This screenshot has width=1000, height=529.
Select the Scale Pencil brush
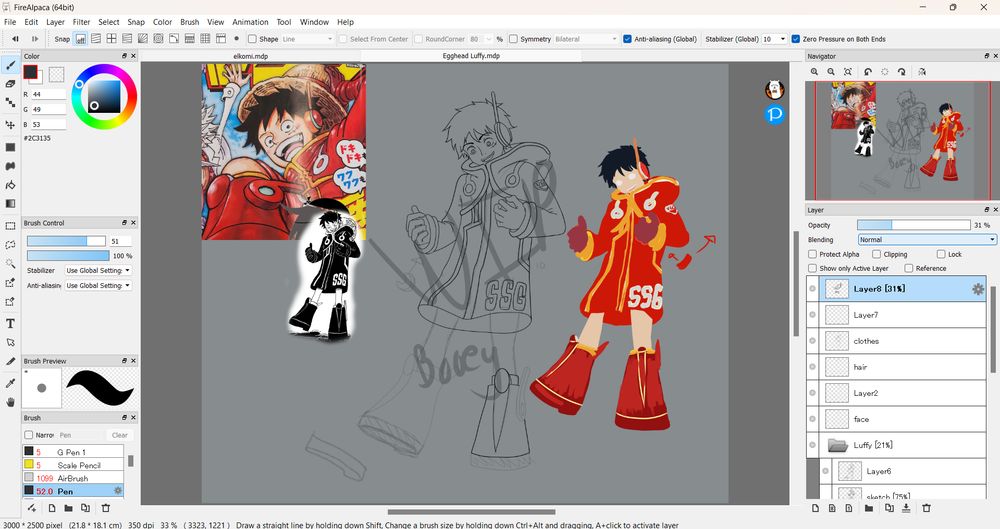(73, 465)
